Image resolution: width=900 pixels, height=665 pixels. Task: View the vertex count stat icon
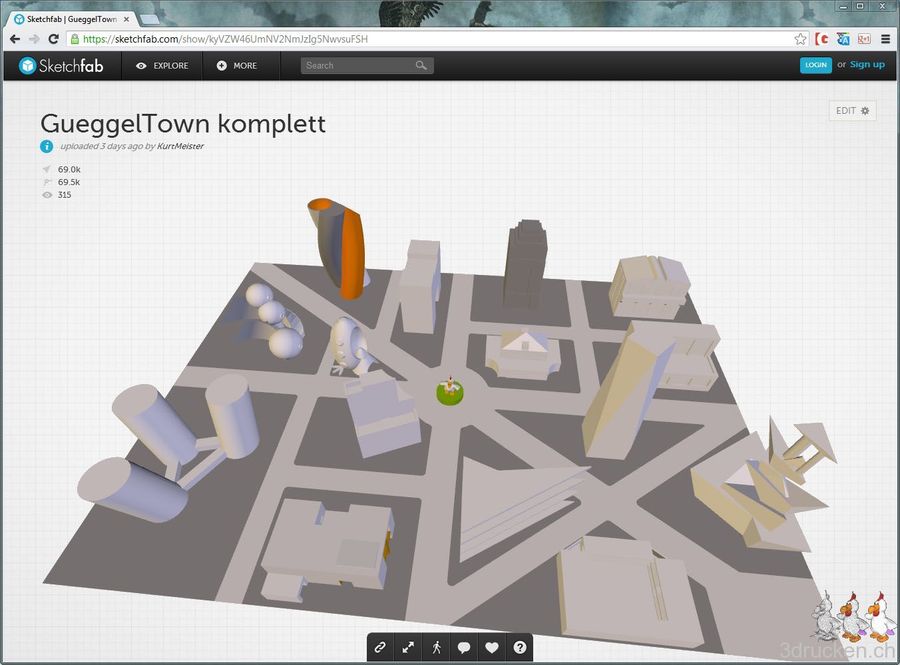[46, 169]
